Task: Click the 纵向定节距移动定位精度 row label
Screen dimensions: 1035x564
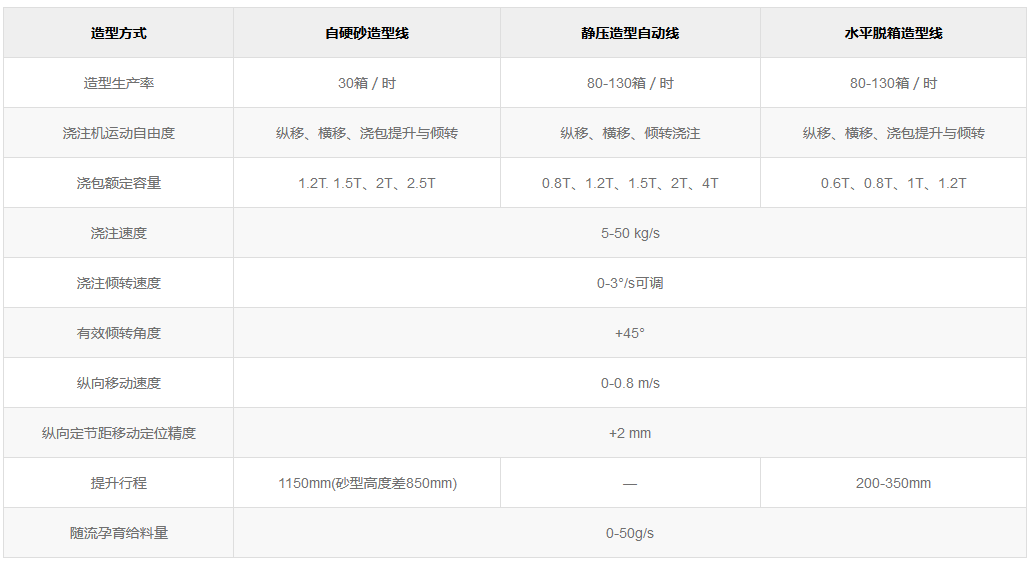Action: [x=118, y=433]
